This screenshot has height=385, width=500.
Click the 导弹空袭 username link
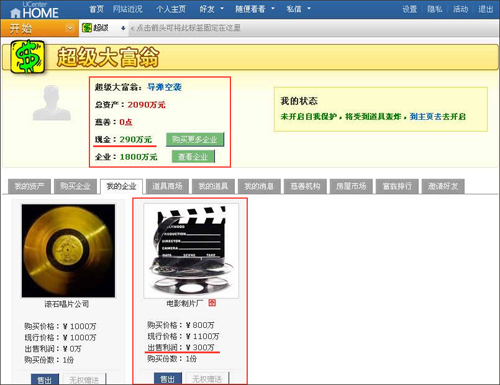(x=164, y=87)
